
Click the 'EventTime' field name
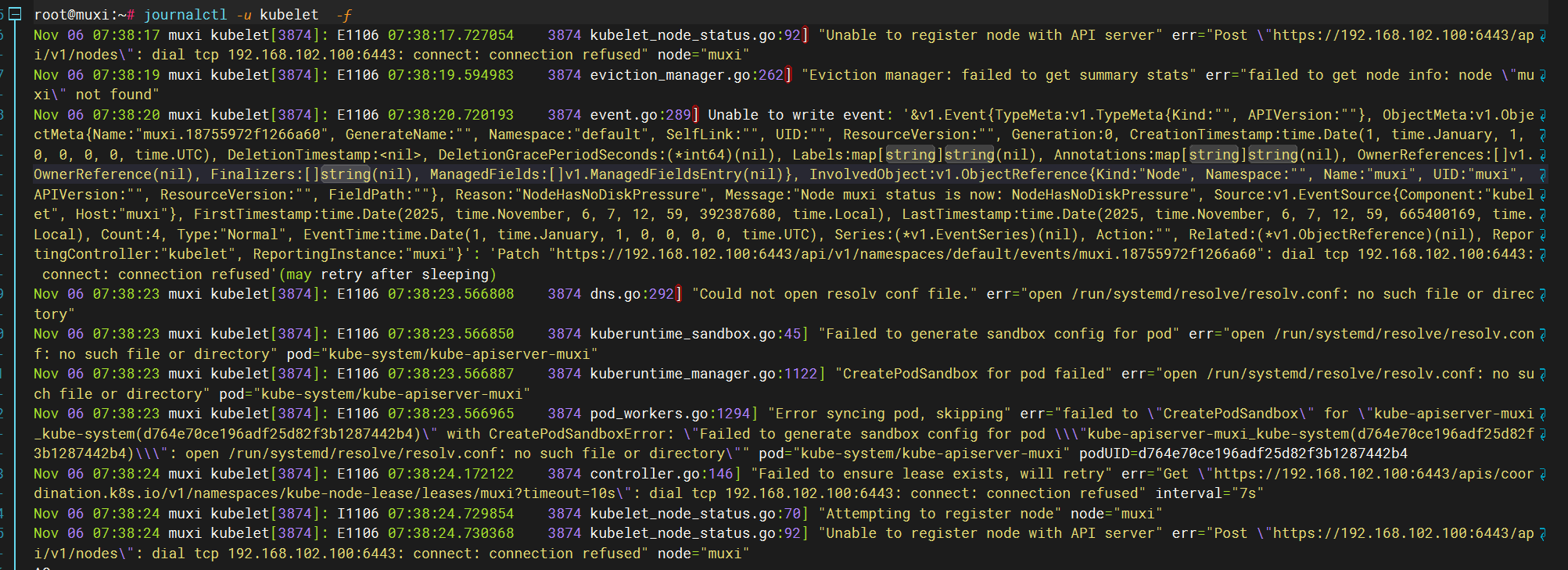click(x=341, y=235)
